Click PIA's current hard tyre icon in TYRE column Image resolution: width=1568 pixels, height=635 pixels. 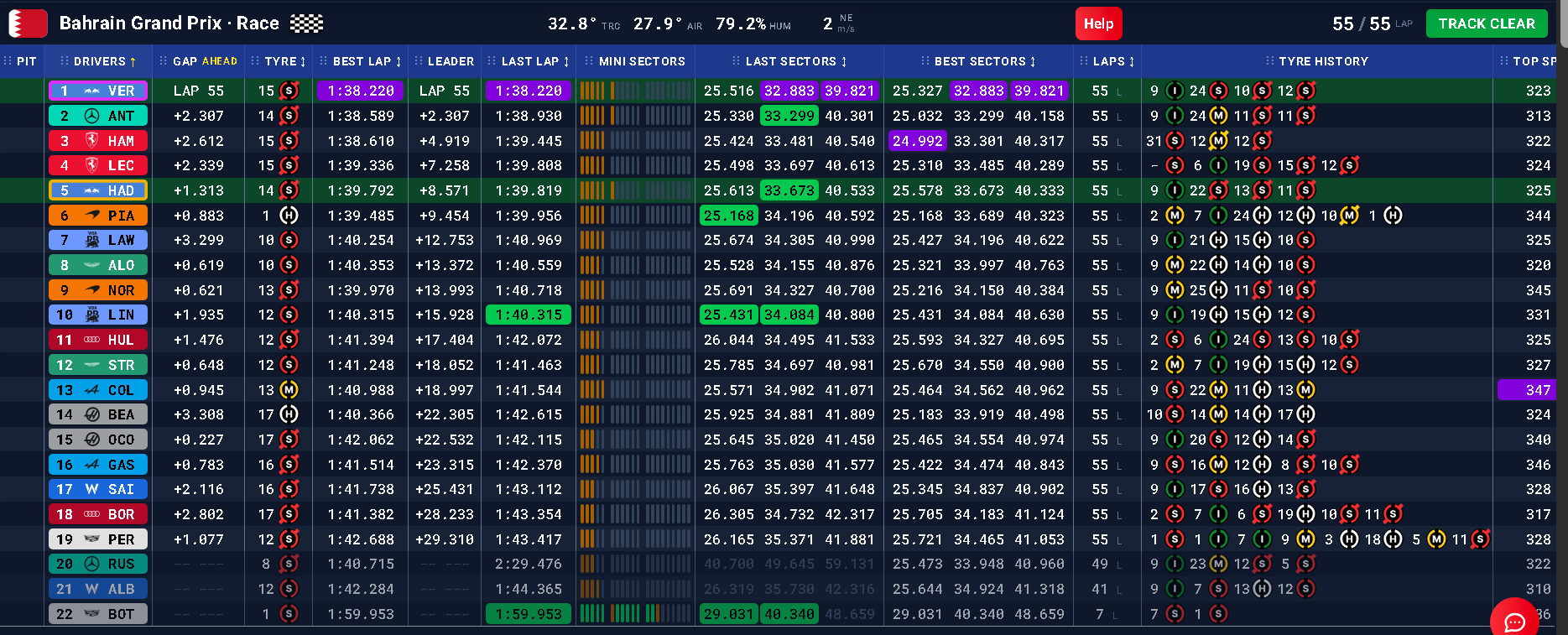click(x=289, y=216)
